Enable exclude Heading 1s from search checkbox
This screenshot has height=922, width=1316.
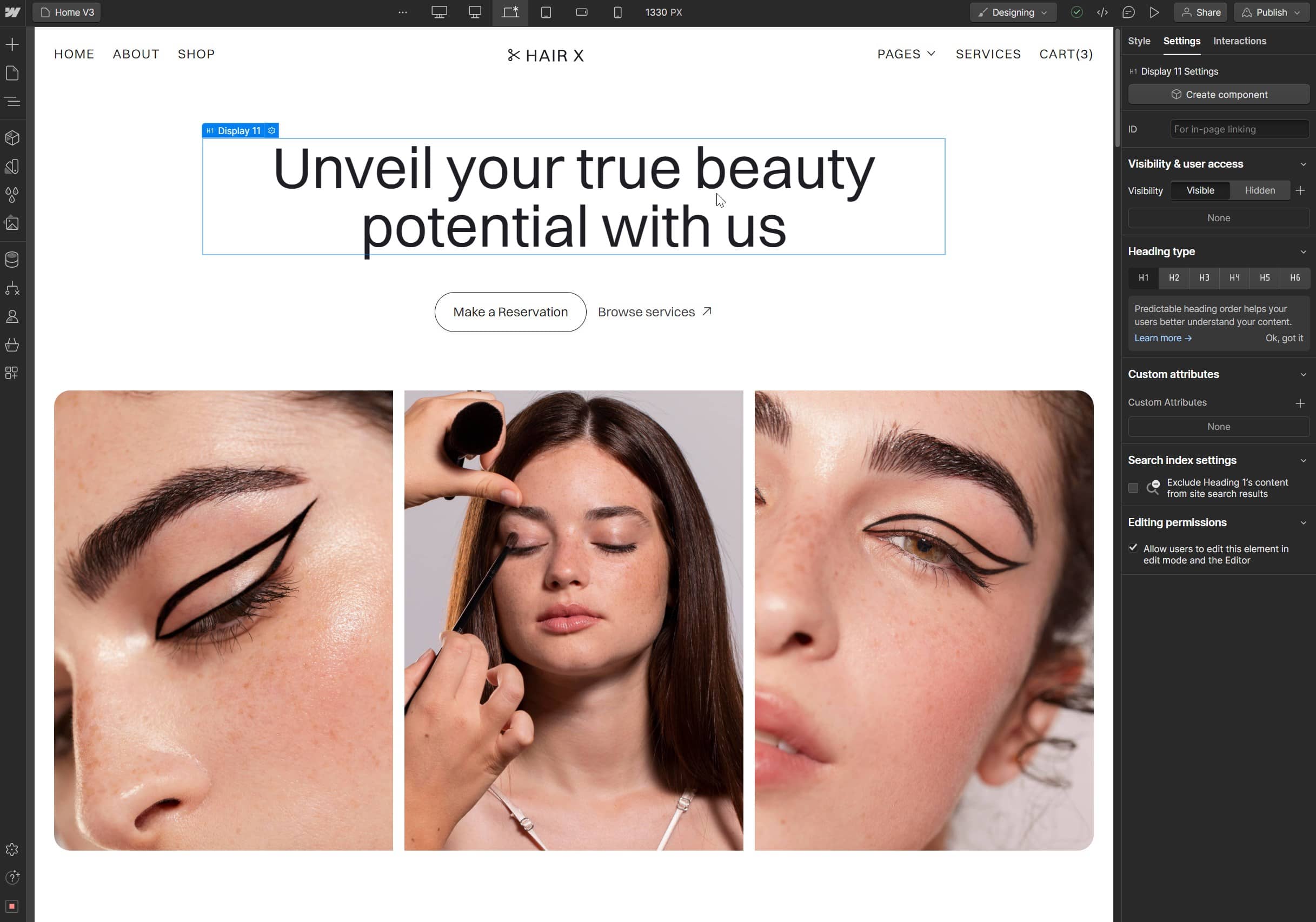point(1133,488)
